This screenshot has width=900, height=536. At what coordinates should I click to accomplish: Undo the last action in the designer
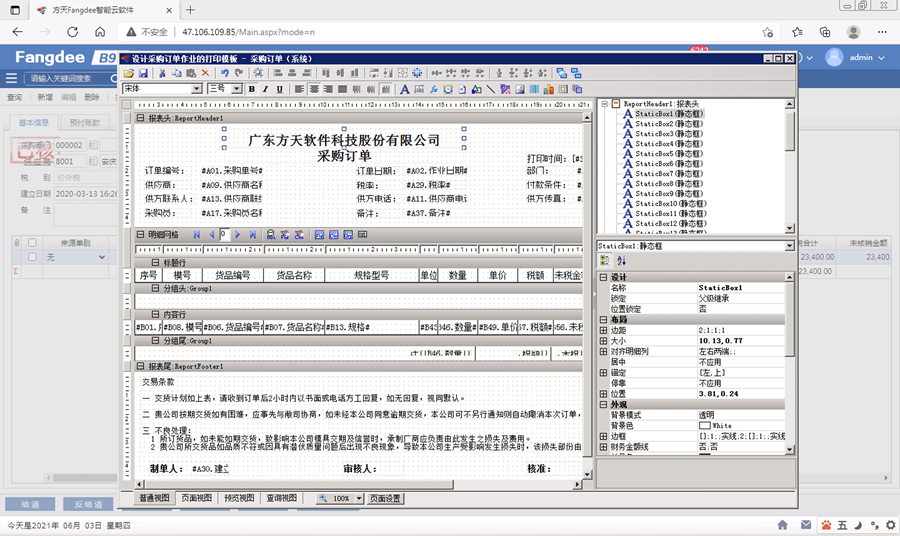(x=224, y=73)
